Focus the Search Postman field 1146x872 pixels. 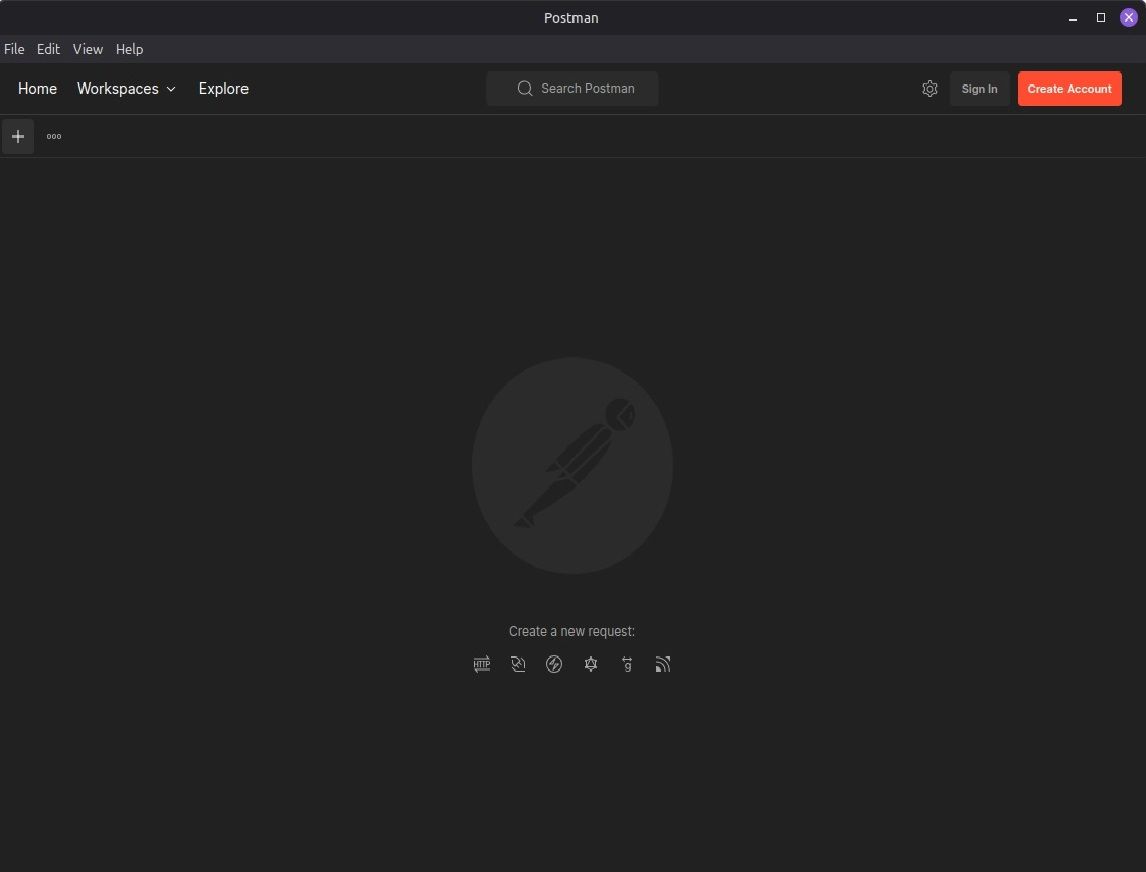pyautogui.click(x=572, y=88)
